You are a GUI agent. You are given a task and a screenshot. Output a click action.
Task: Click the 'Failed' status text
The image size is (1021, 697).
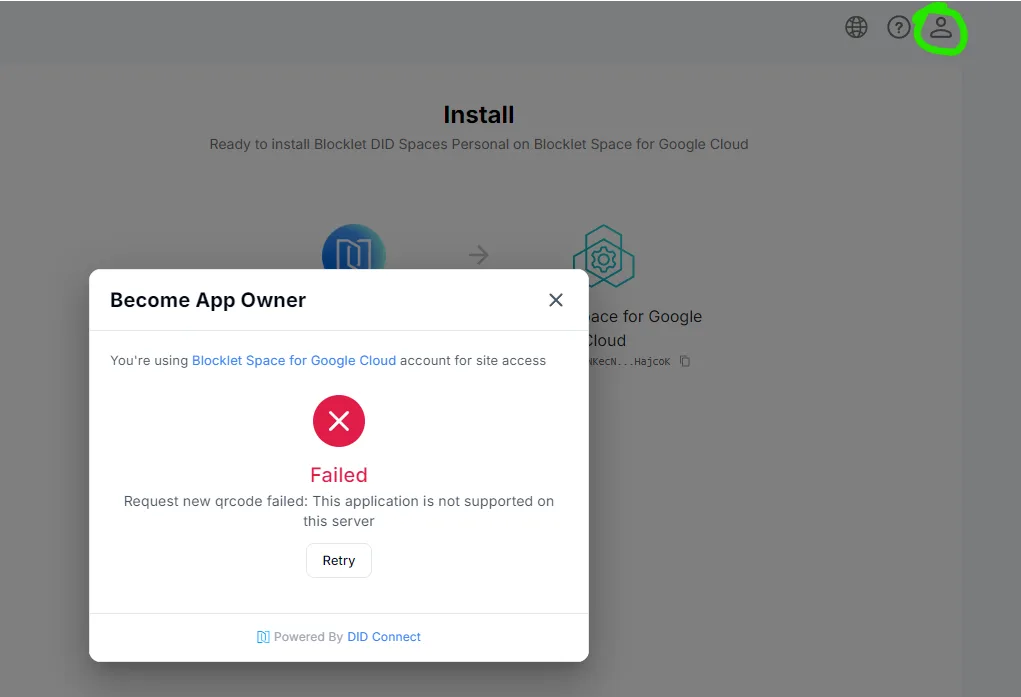(339, 475)
